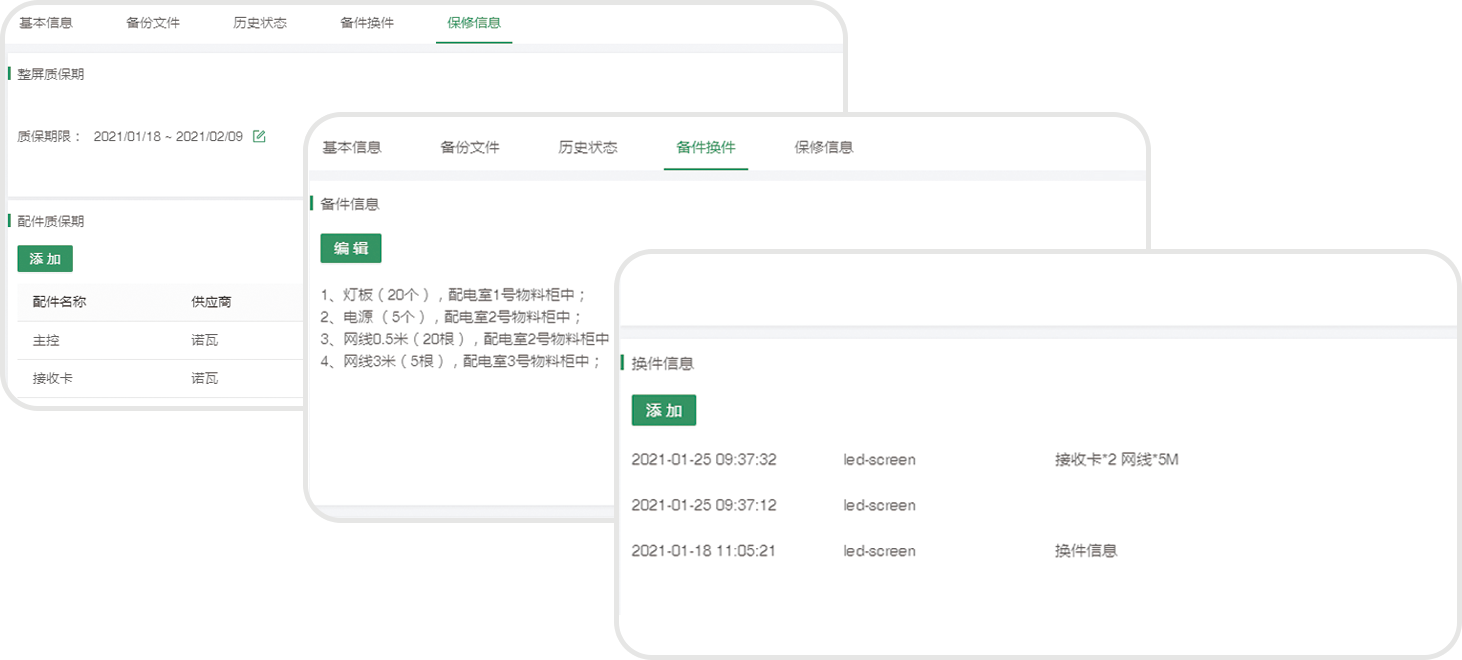Open 历史状态 tab in the top-left panel

(260, 23)
